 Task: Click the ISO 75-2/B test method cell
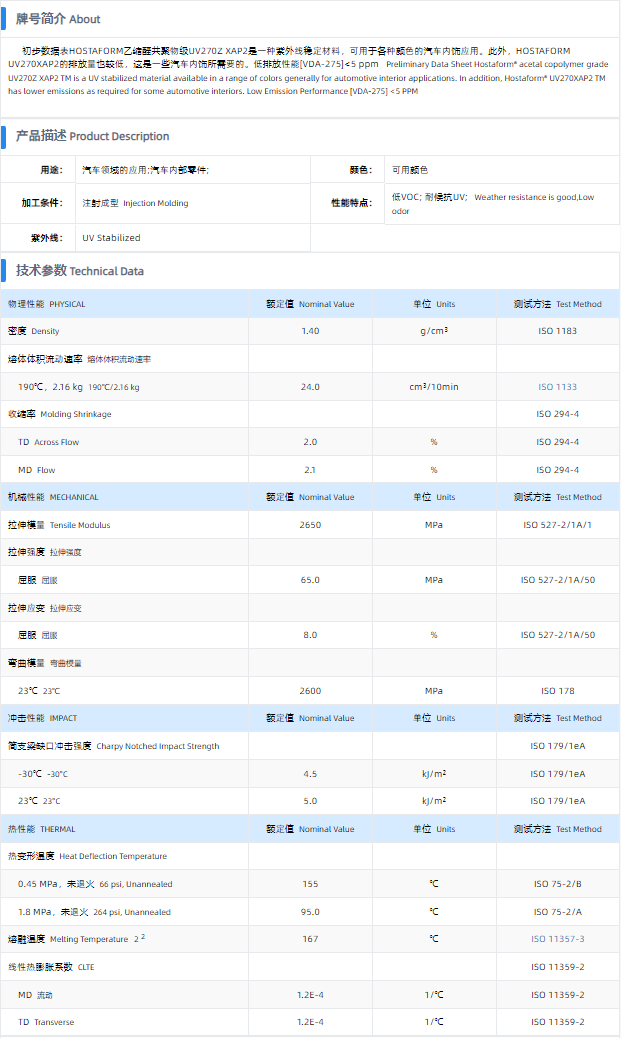pyautogui.click(x=558, y=884)
